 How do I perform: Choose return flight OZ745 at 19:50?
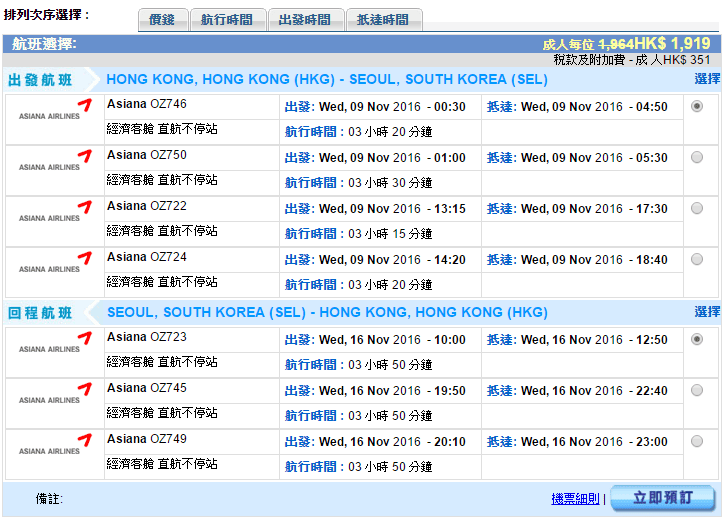(x=697, y=390)
